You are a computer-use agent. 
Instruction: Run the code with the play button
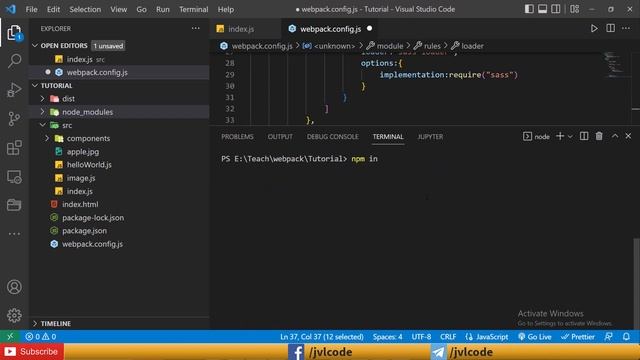pos(594,29)
